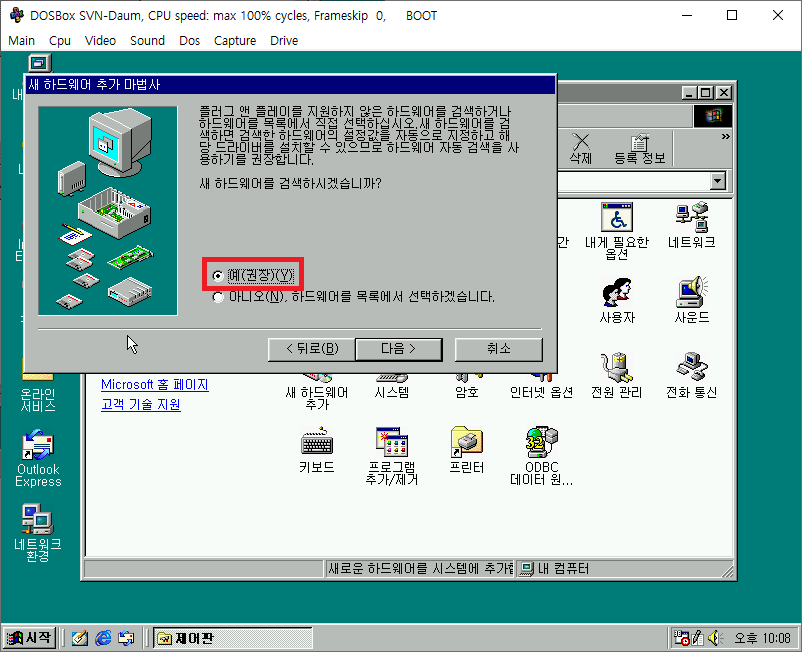802x652 pixels.
Task: Click the 제어판 taskbar button
Action: click(233, 638)
